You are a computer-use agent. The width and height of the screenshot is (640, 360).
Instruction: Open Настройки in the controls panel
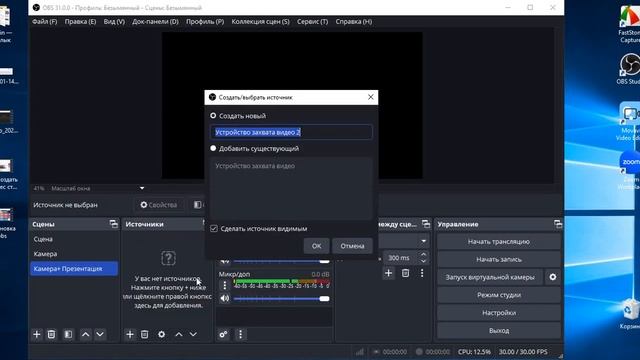pos(498,313)
